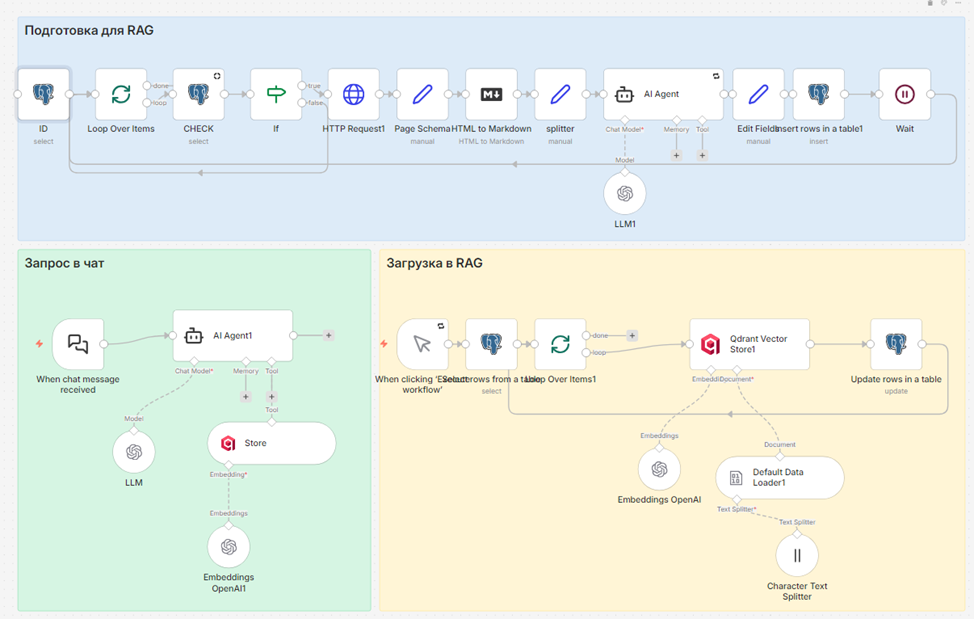This screenshot has height=619, width=974.
Task: Open the Loop Over Items node
Action: (121, 94)
